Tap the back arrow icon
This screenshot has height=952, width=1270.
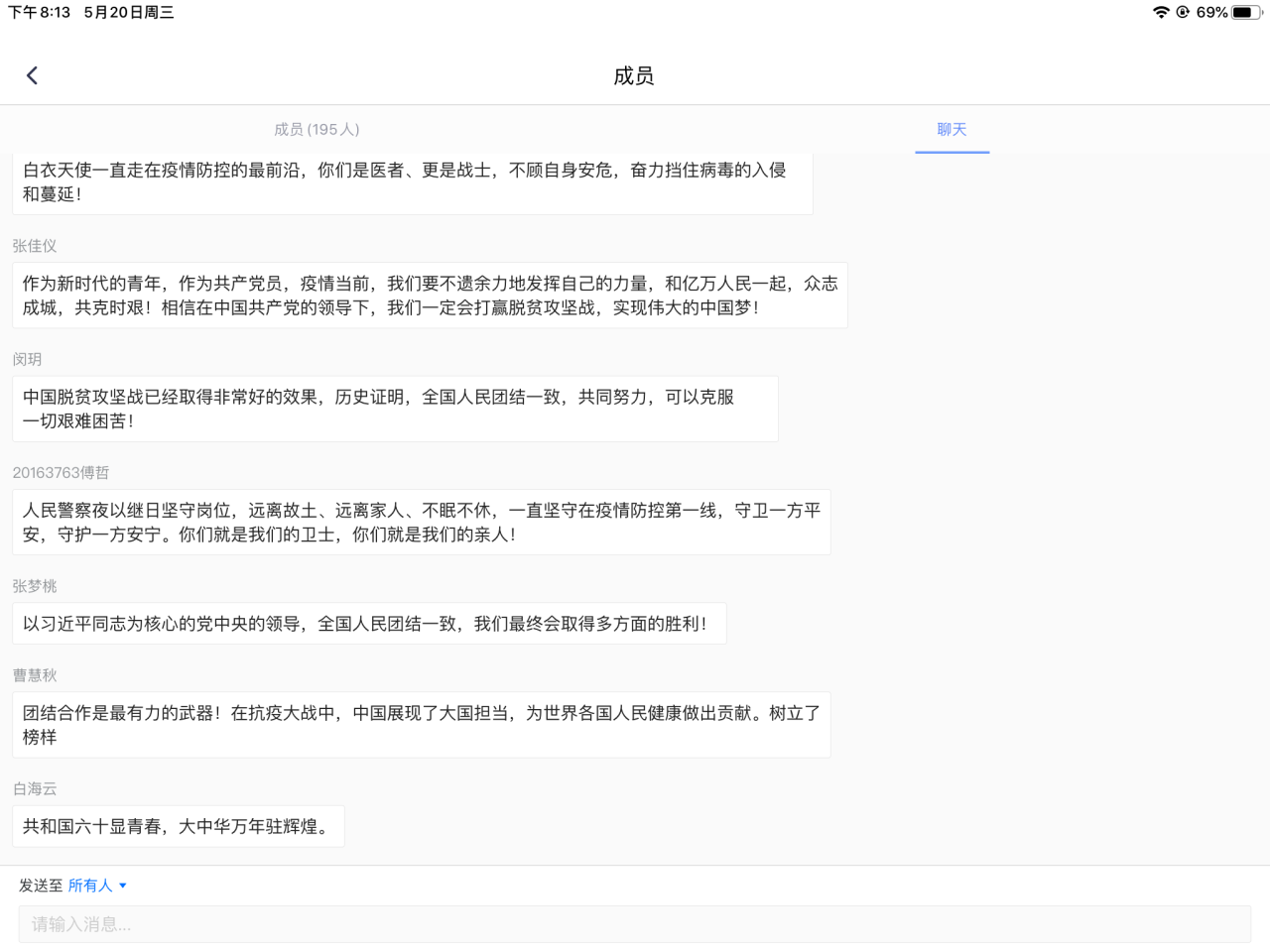(x=32, y=75)
